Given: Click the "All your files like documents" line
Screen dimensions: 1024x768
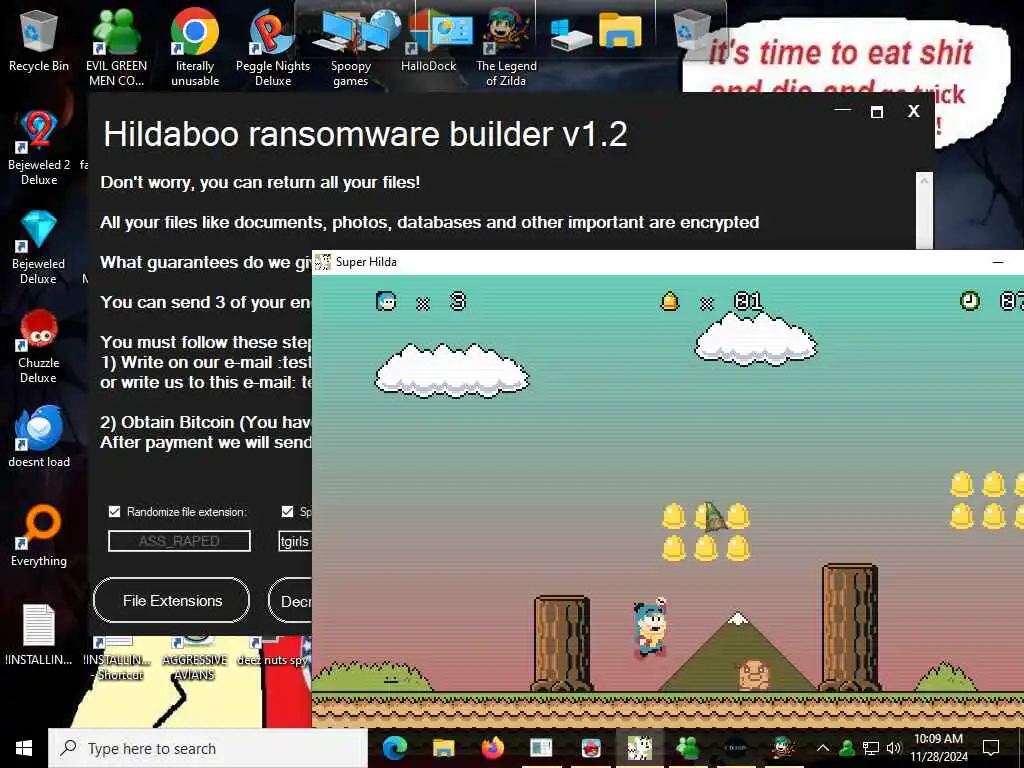Looking at the screenshot, I should (x=429, y=222).
